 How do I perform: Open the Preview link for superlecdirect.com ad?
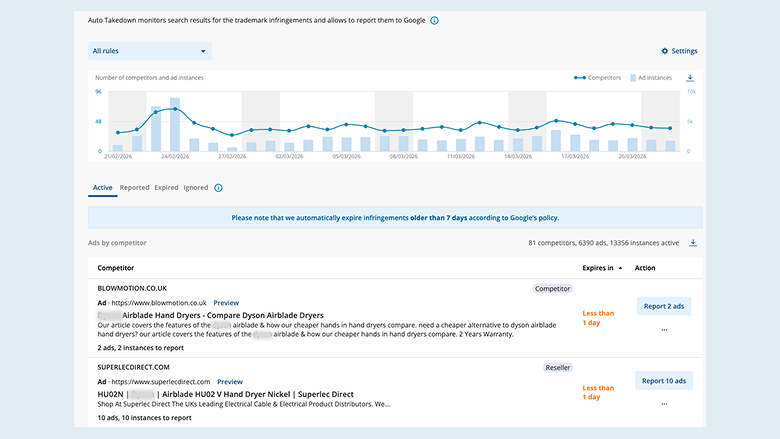(x=230, y=382)
